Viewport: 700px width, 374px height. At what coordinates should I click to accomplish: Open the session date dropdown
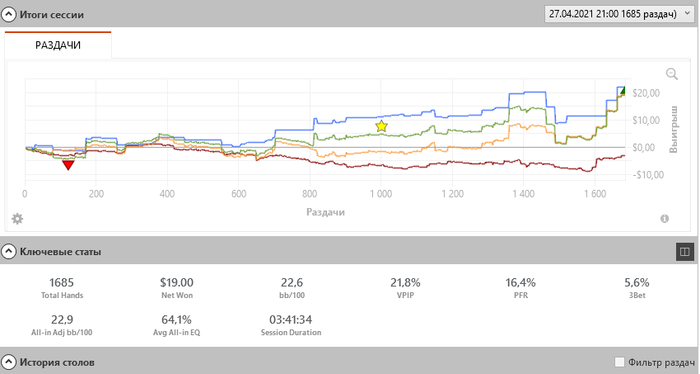618,14
